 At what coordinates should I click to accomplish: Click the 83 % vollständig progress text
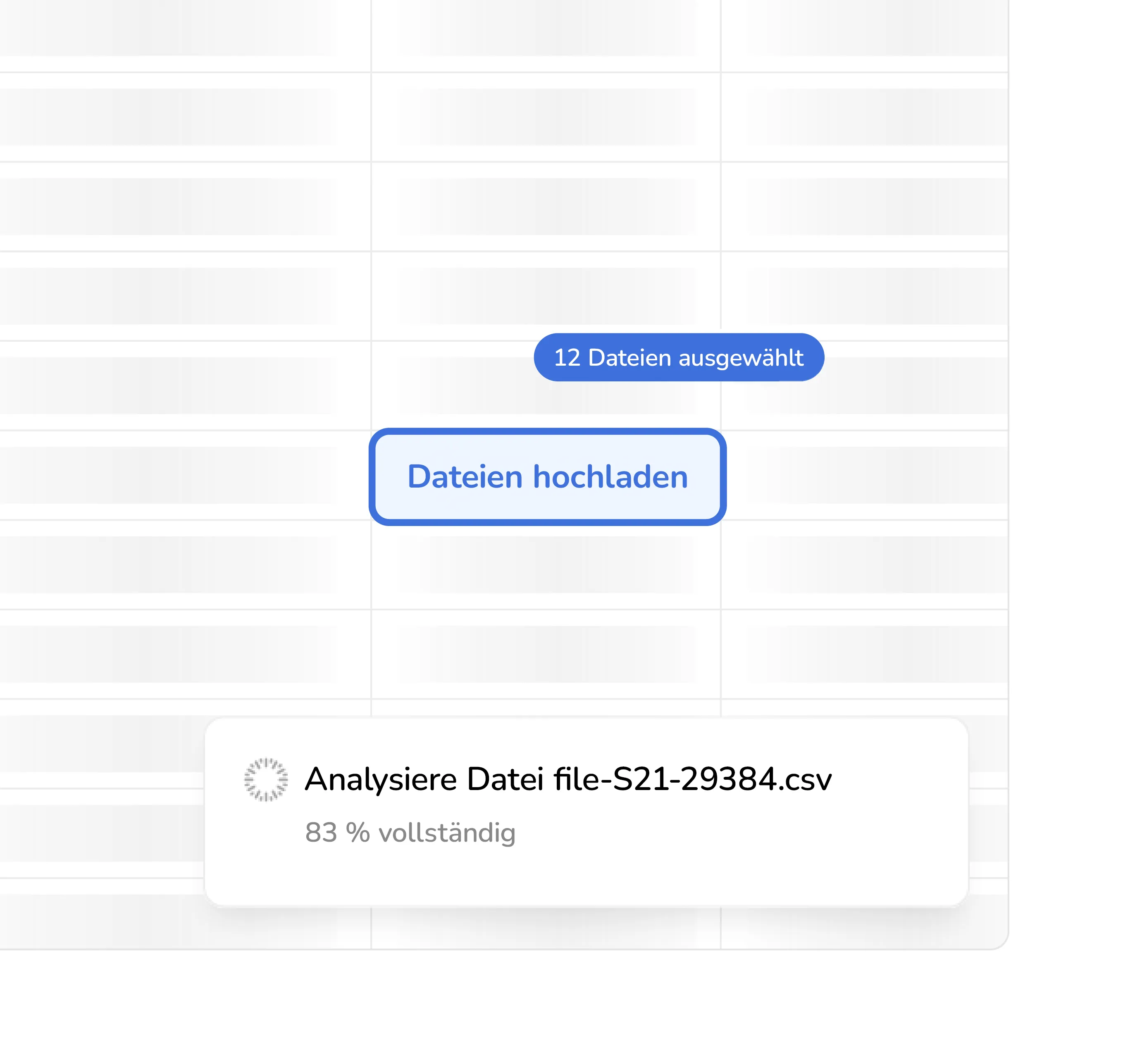click(410, 832)
